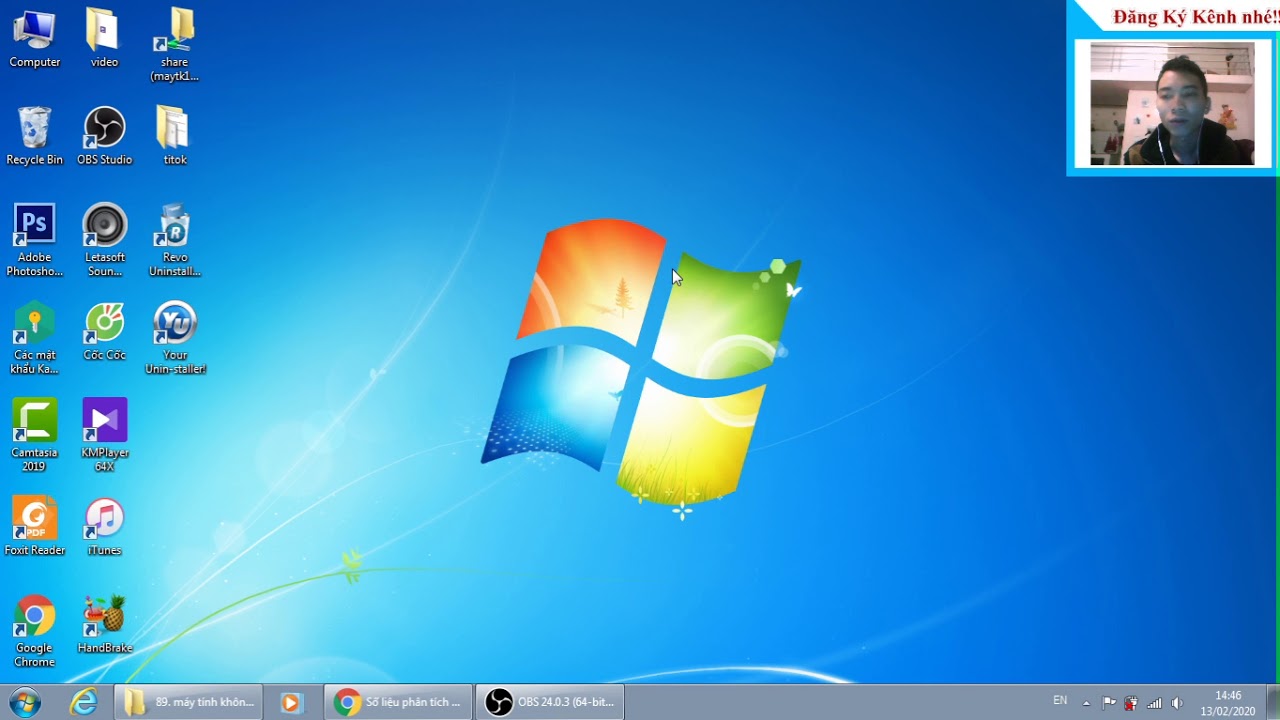Open KMPlayer 64X shortcut

[x=104, y=436]
